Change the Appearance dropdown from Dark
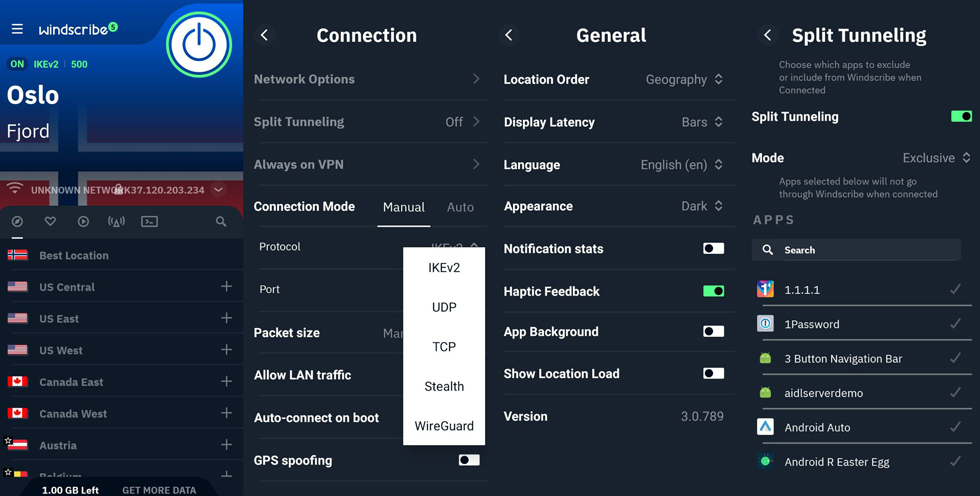Screen dimensions: 980x496 coord(702,207)
